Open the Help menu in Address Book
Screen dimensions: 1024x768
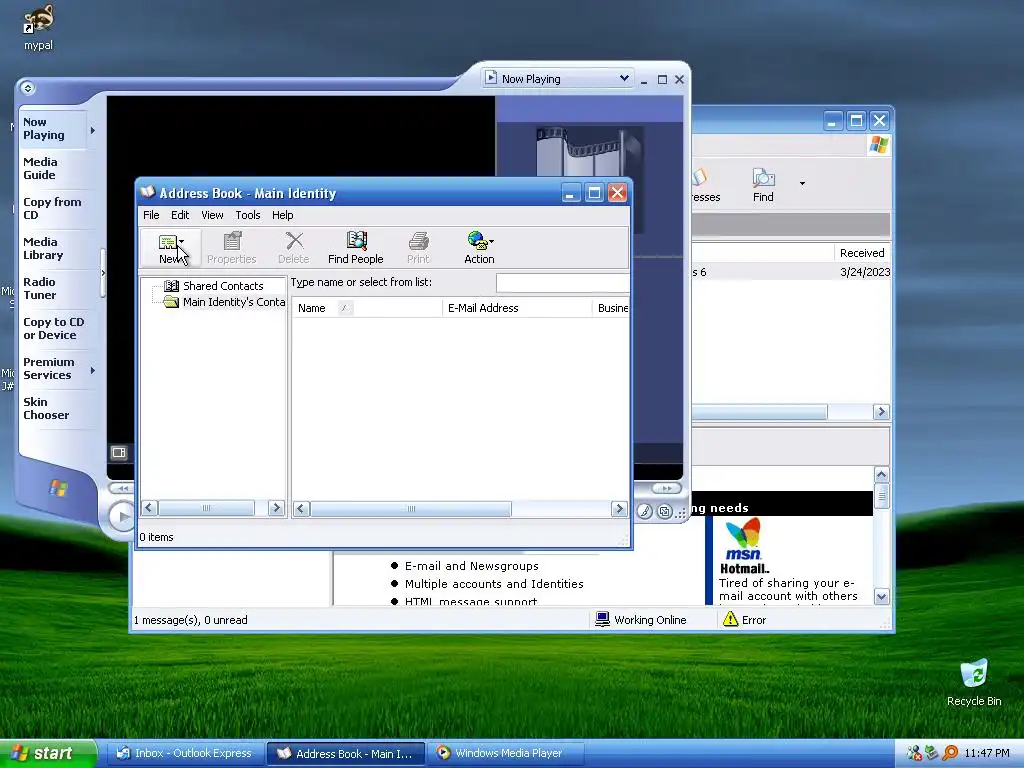pyautogui.click(x=282, y=215)
